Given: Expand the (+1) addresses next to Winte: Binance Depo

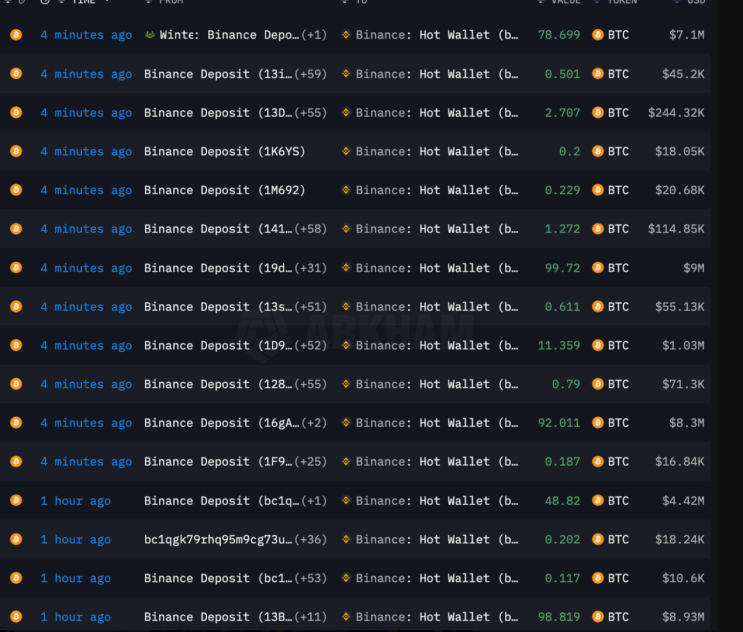Looking at the screenshot, I should pyautogui.click(x=314, y=35).
